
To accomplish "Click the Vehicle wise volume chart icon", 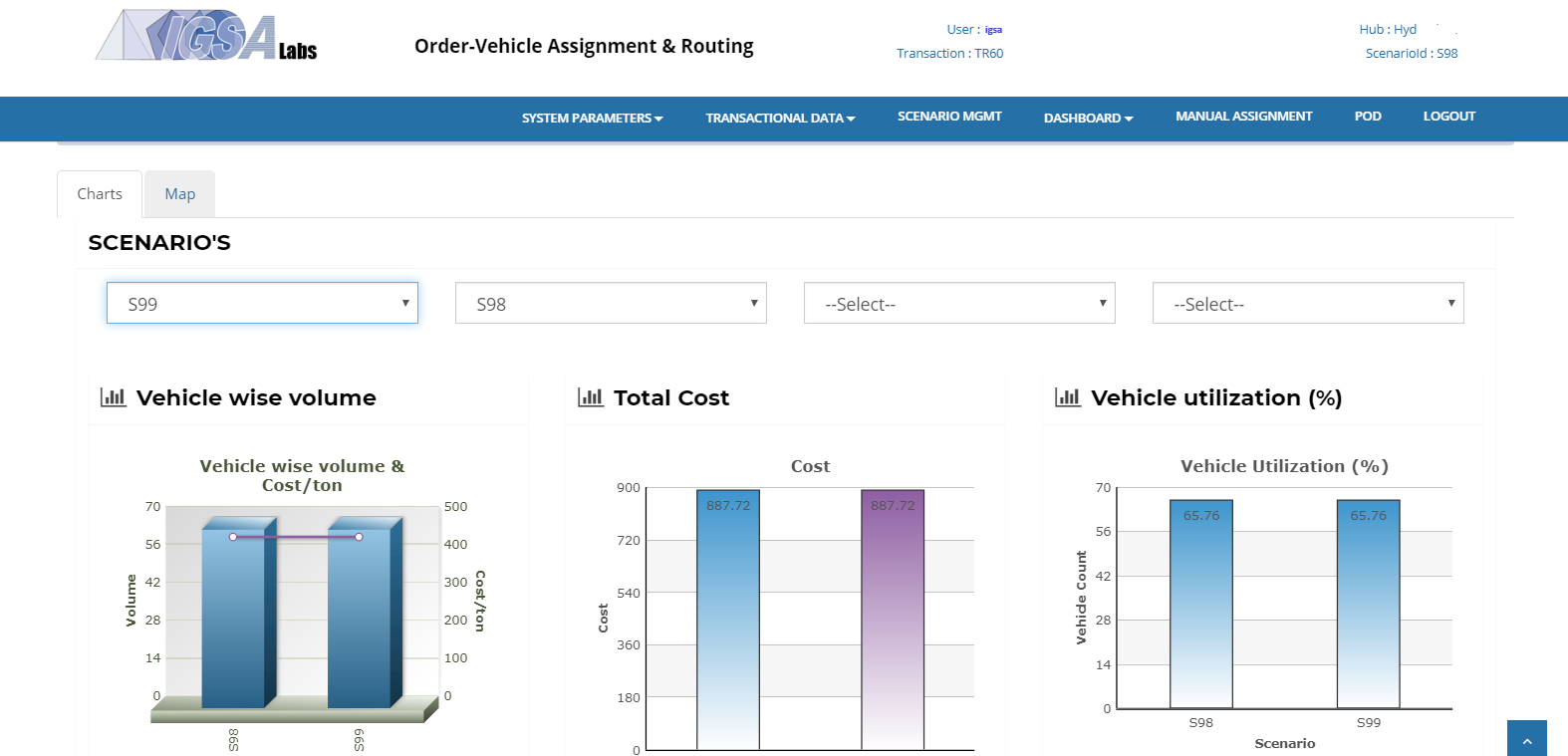I will pyautogui.click(x=114, y=397).
